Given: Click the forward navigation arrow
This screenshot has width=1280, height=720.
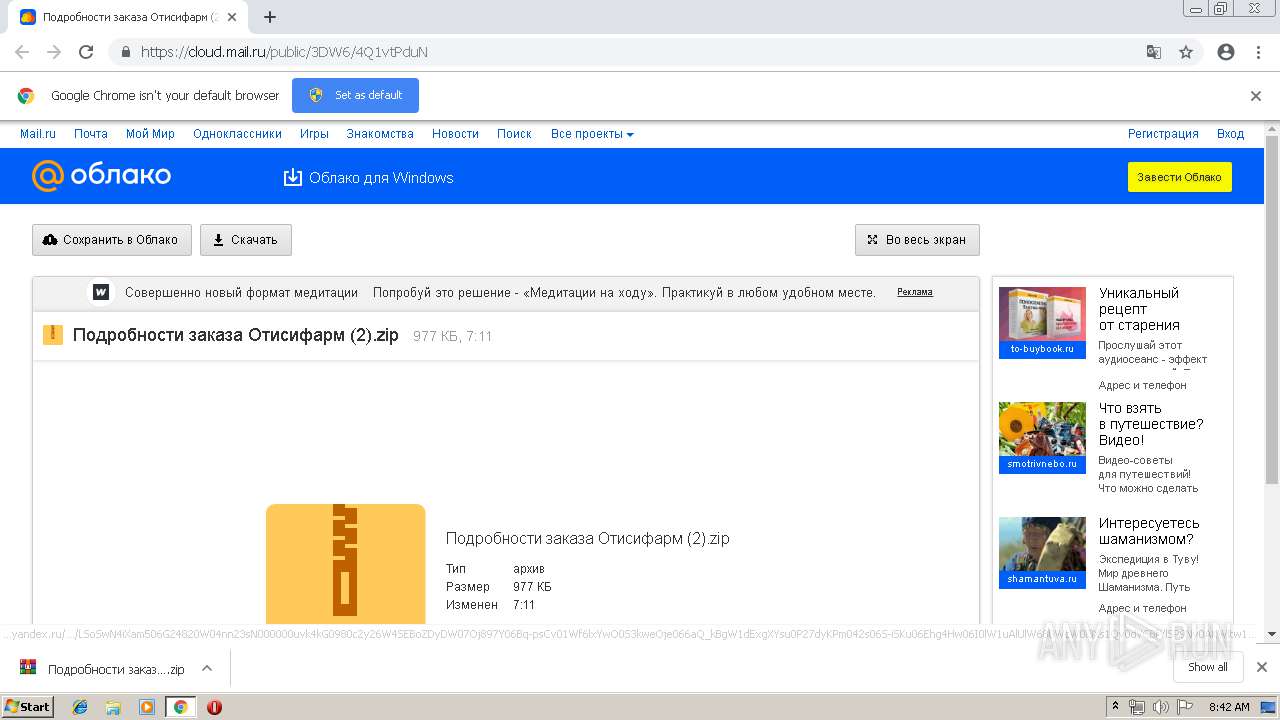Looking at the screenshot, I should click(x=54, y=52).
